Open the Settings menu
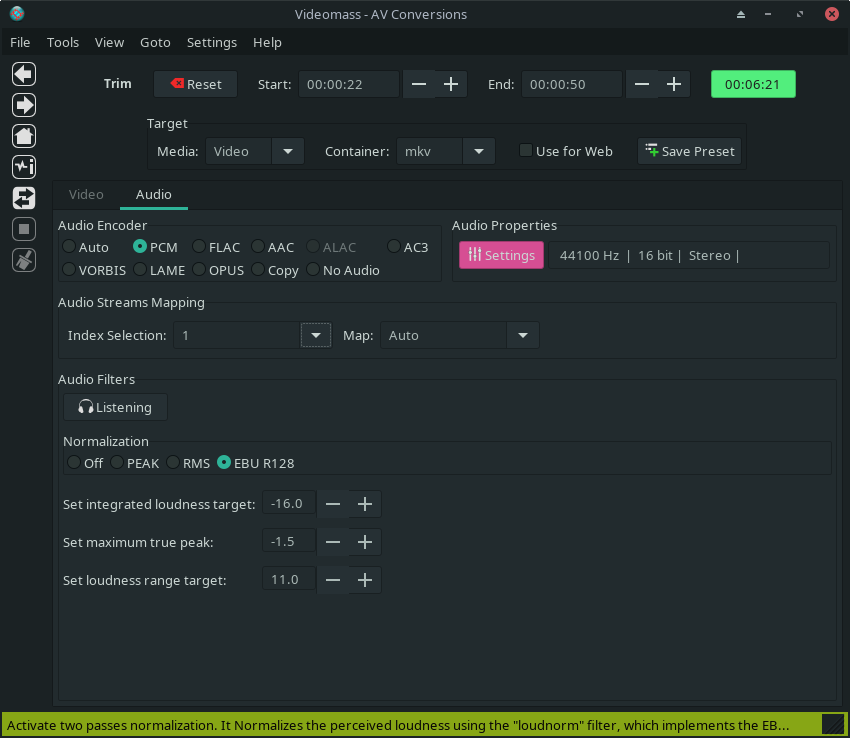 [x=212, y=42]
